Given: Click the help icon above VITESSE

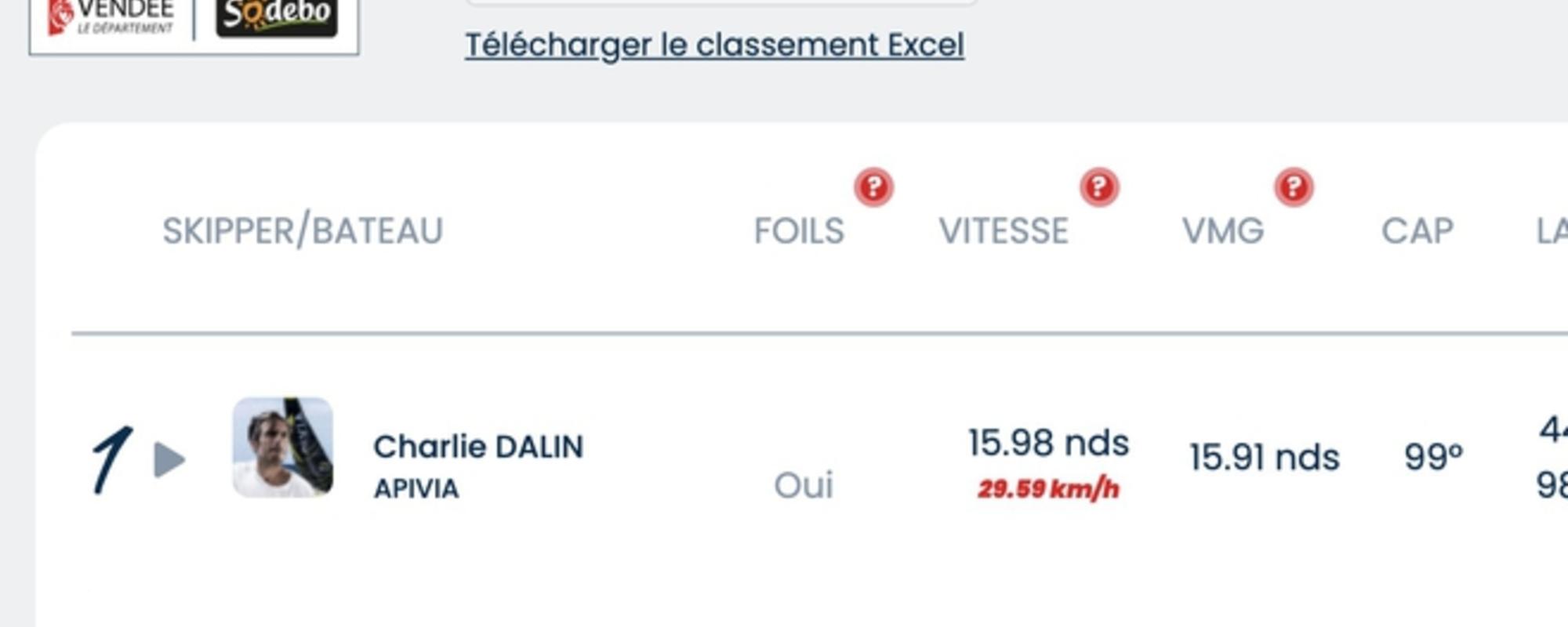Looking at the screenshot, I should pos(1099,187).
